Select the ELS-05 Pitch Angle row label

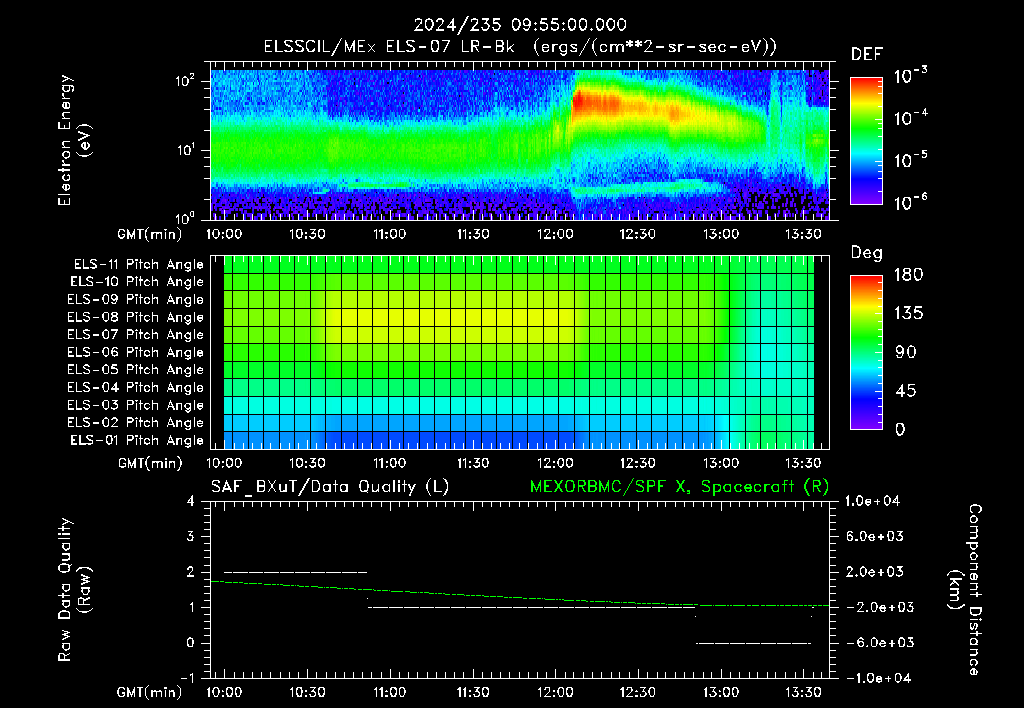(x=135, y=370)
